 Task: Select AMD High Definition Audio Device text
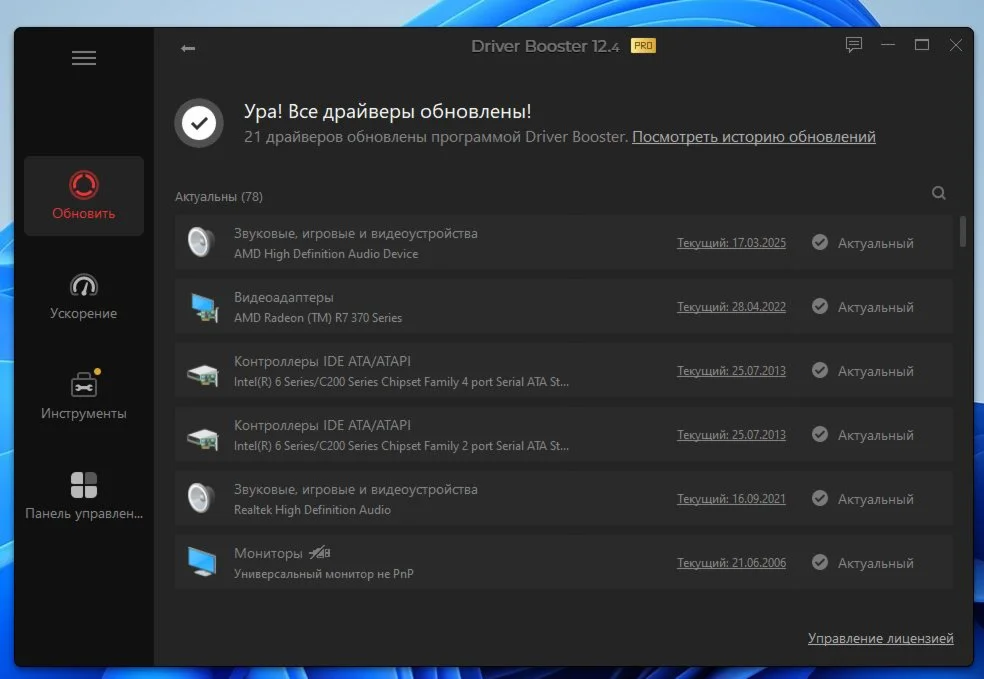[x=326, y=254]
